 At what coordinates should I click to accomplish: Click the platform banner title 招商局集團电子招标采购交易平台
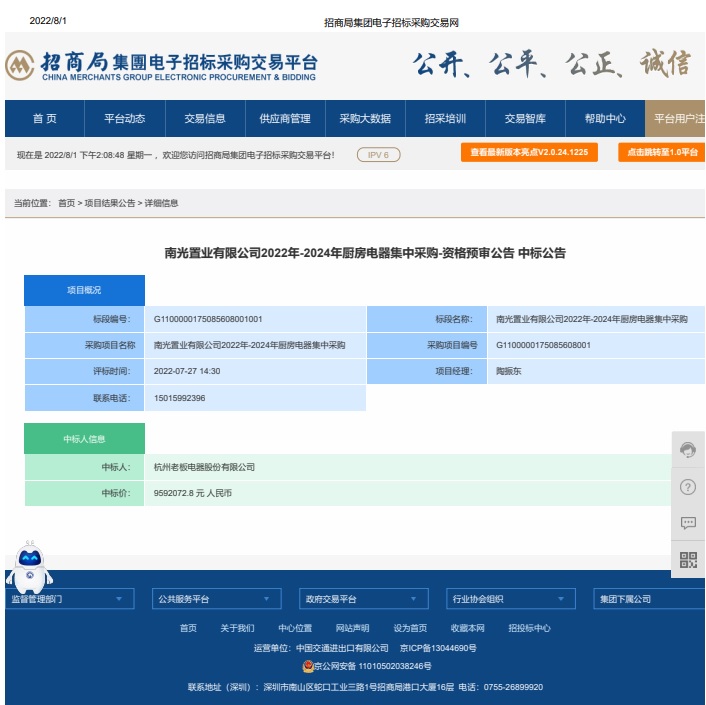click(179, 62)
